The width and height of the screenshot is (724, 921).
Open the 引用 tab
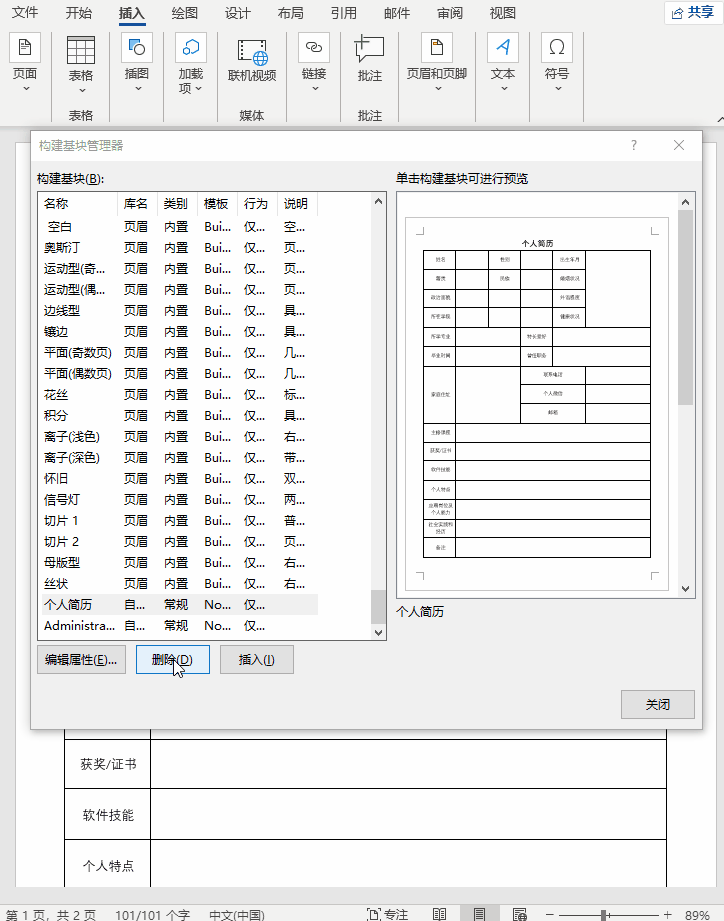[x=344, y=12]
